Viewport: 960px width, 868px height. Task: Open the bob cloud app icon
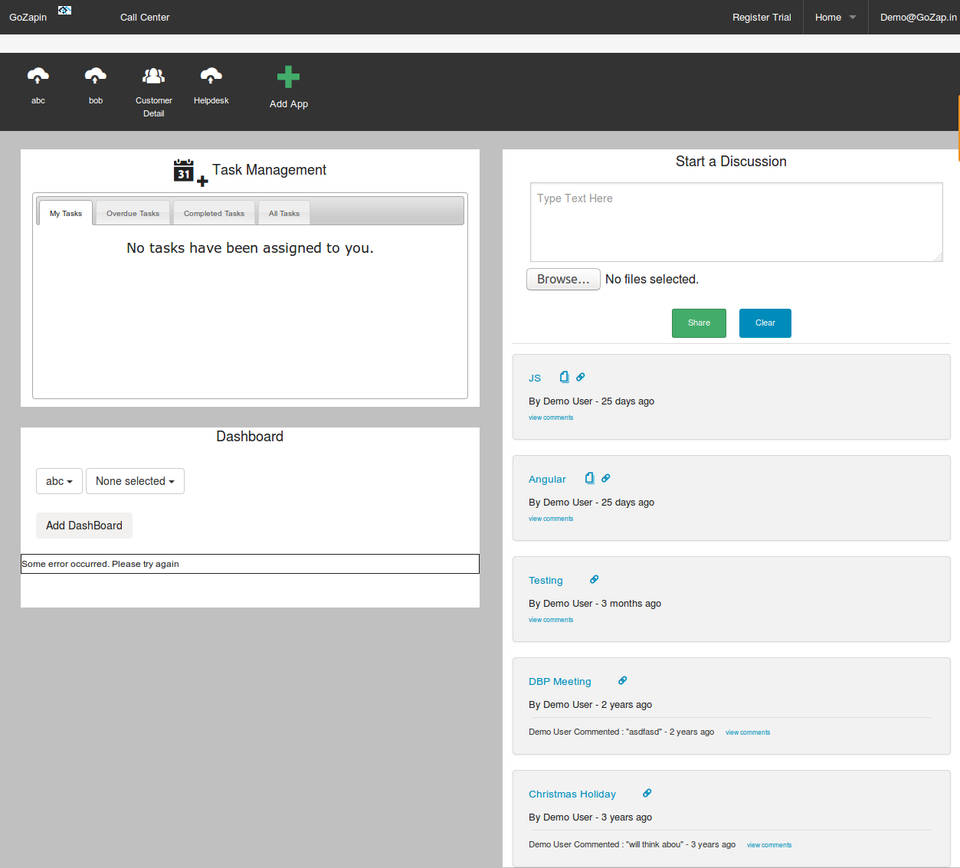tap(95, 77)
